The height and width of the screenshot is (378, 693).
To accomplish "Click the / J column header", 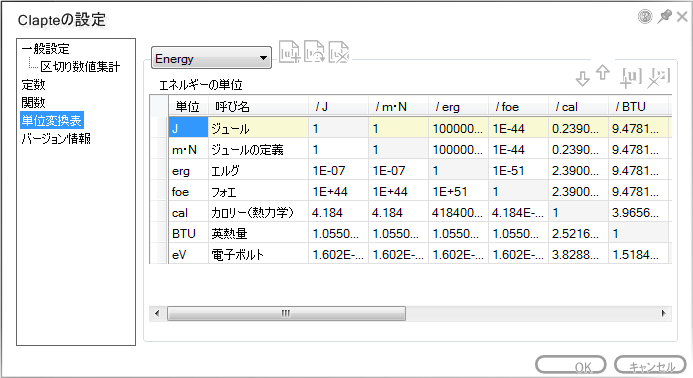I will pyautogui.click(x=338, y=107).
